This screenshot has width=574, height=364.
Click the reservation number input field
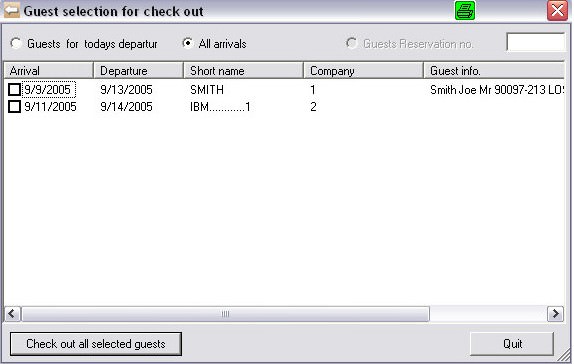536,42
